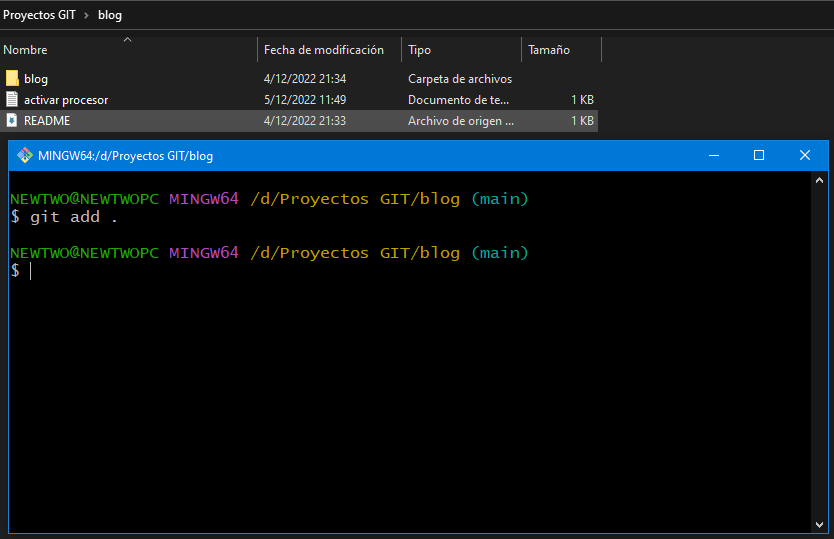Image resolution: width=834 pixels, height=539 pixels.
Task: Click the blog folder icon
Action: [x=12, y=78]
